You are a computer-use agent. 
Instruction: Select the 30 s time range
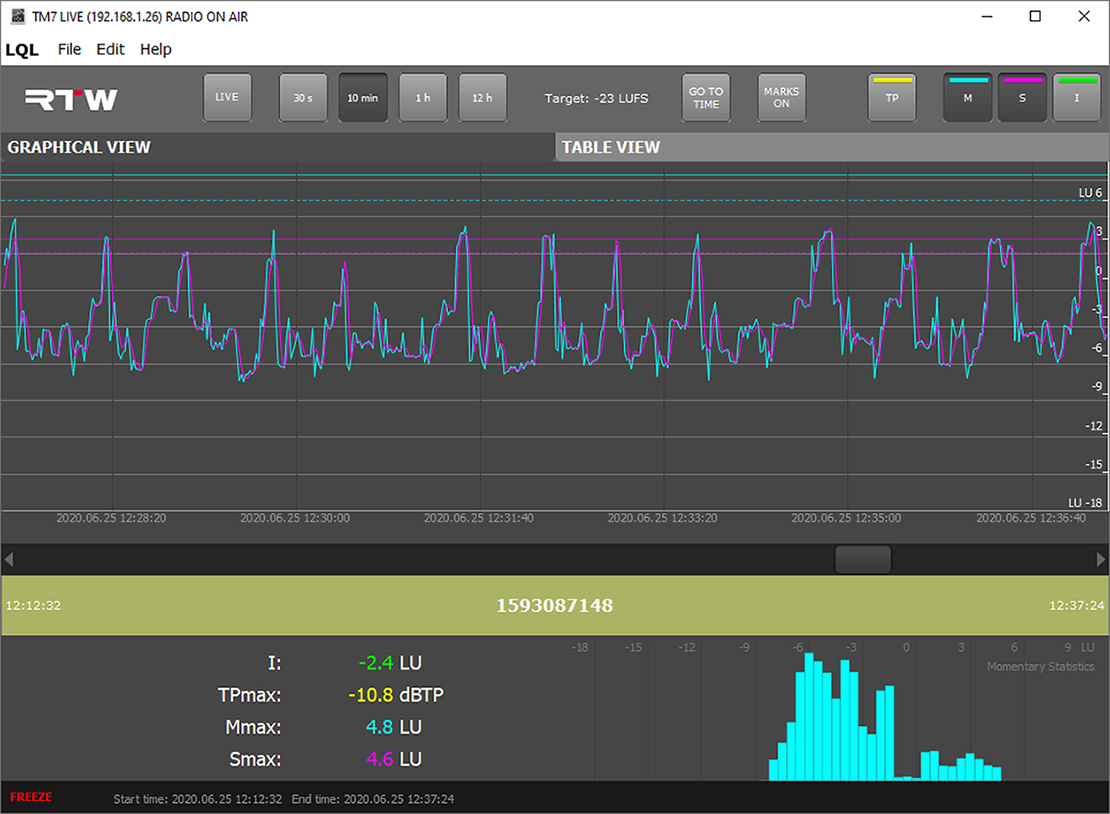(x=303, y=98)
